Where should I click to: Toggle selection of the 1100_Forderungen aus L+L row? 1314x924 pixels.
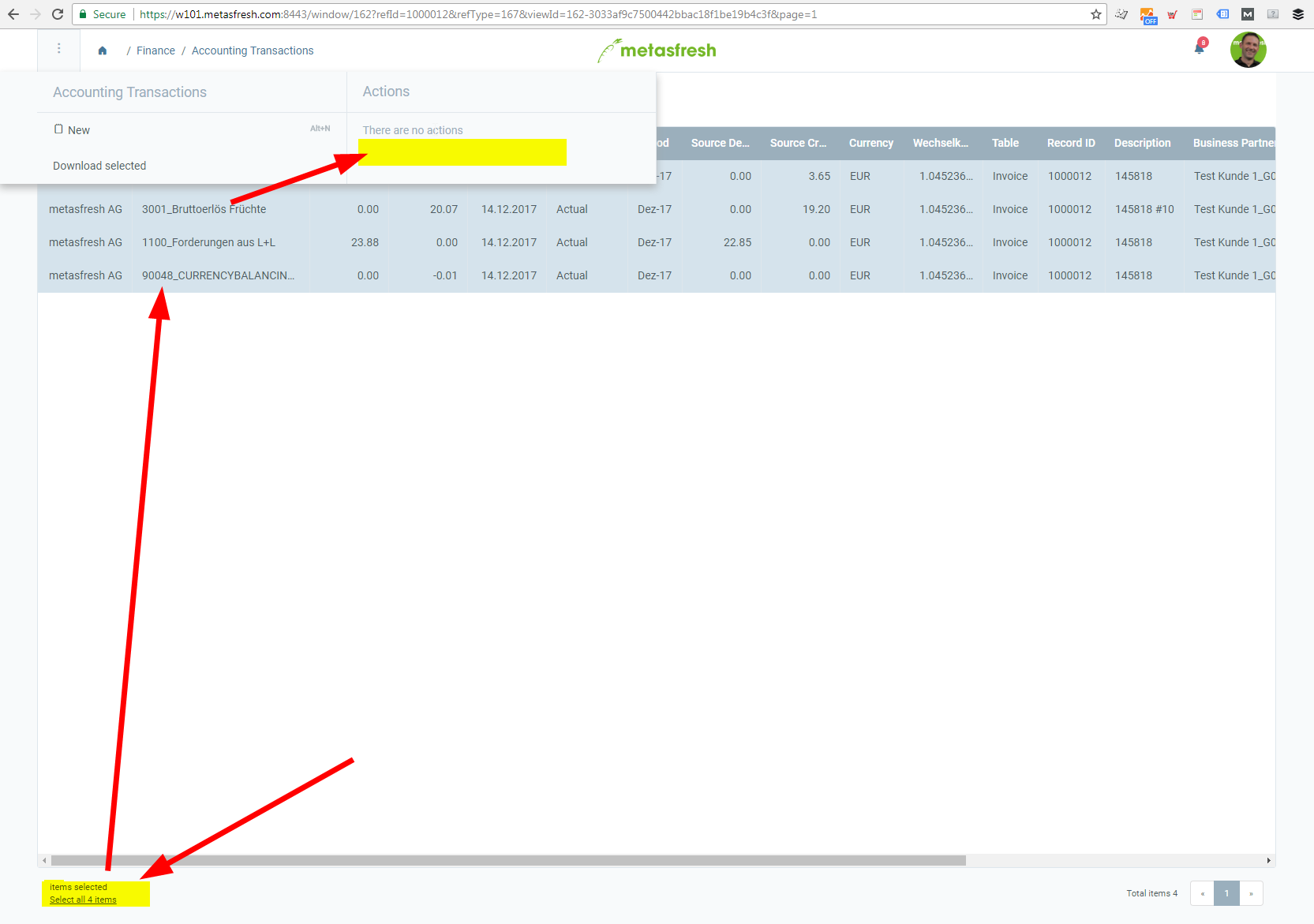208,242
